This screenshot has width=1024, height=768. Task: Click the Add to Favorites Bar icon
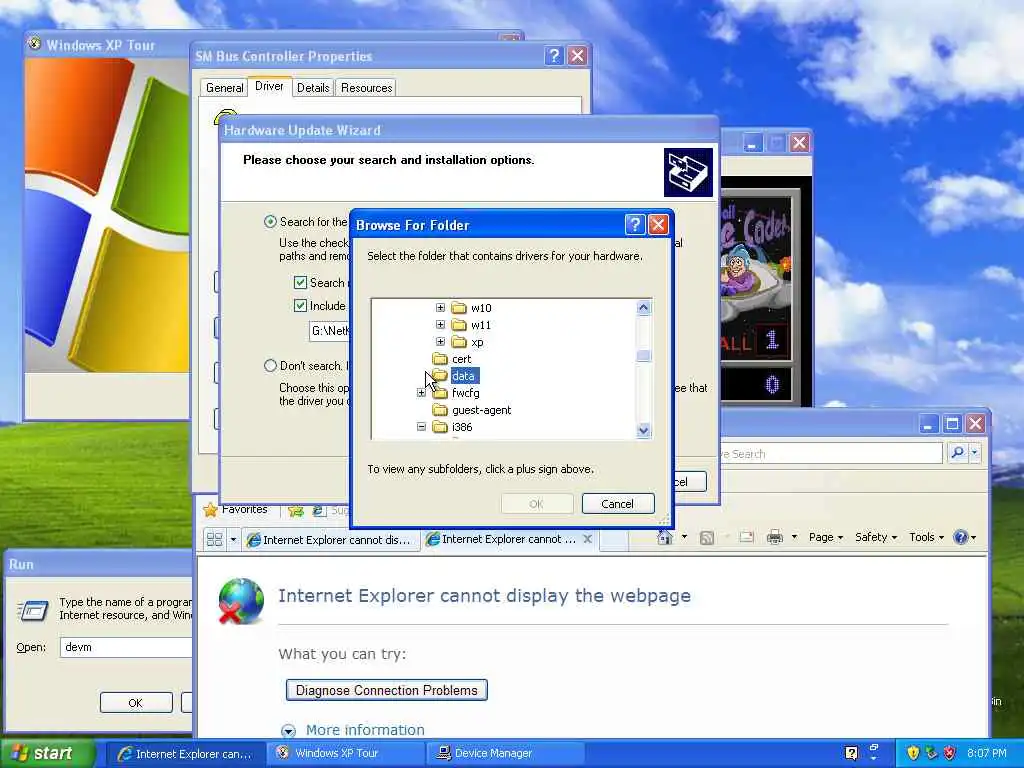click(x=296, y=511)
